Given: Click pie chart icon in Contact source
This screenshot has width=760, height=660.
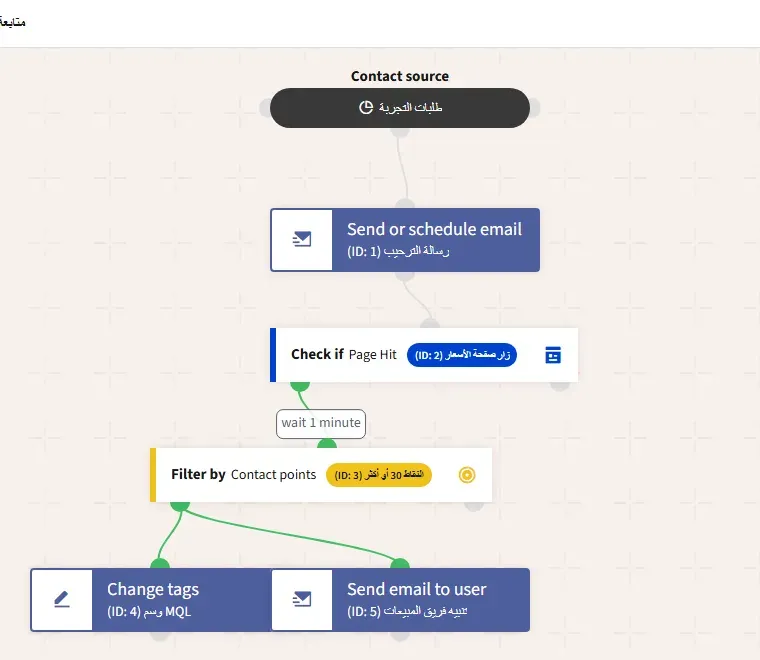Looking at the screenshot, I should pos(365,107).
